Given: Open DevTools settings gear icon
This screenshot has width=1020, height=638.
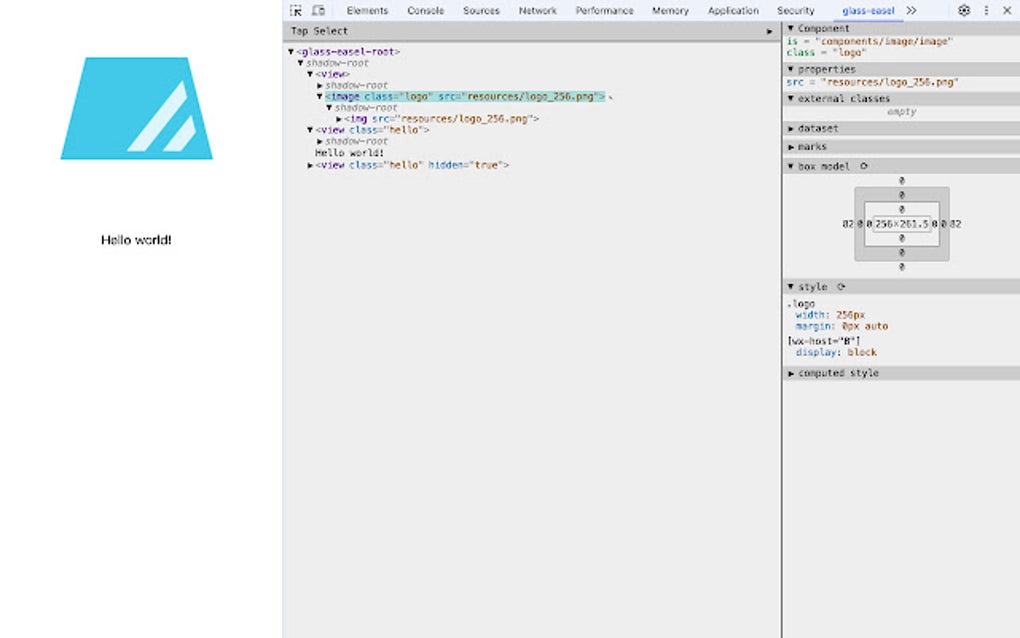Looking at the screenshot, I should pos(963,10).
